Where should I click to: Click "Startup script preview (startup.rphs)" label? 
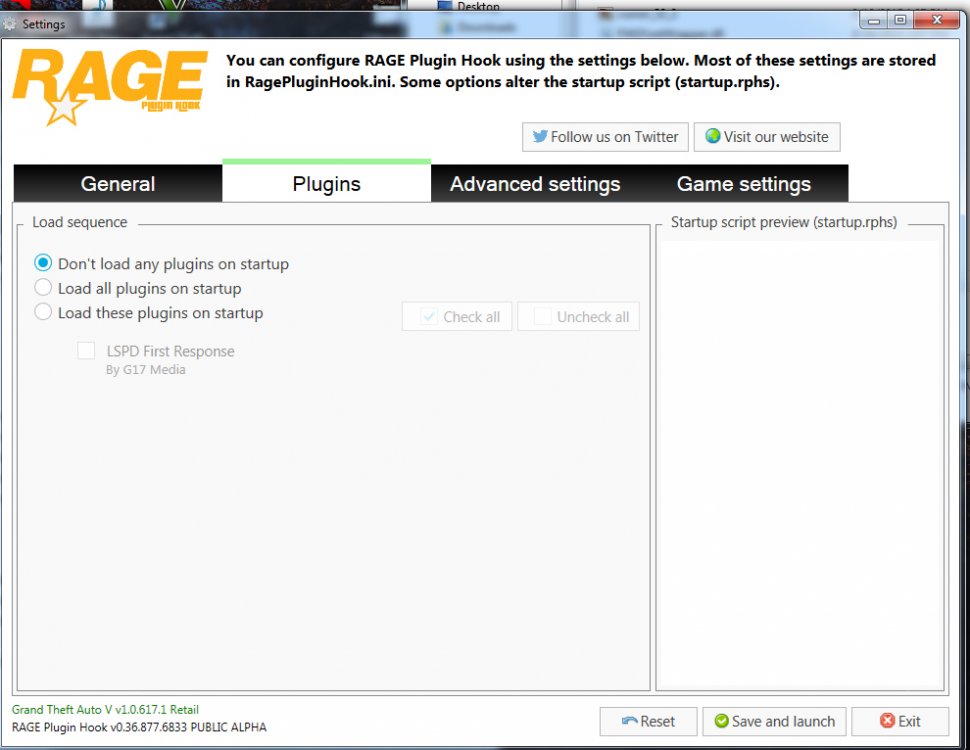[784, 222]
